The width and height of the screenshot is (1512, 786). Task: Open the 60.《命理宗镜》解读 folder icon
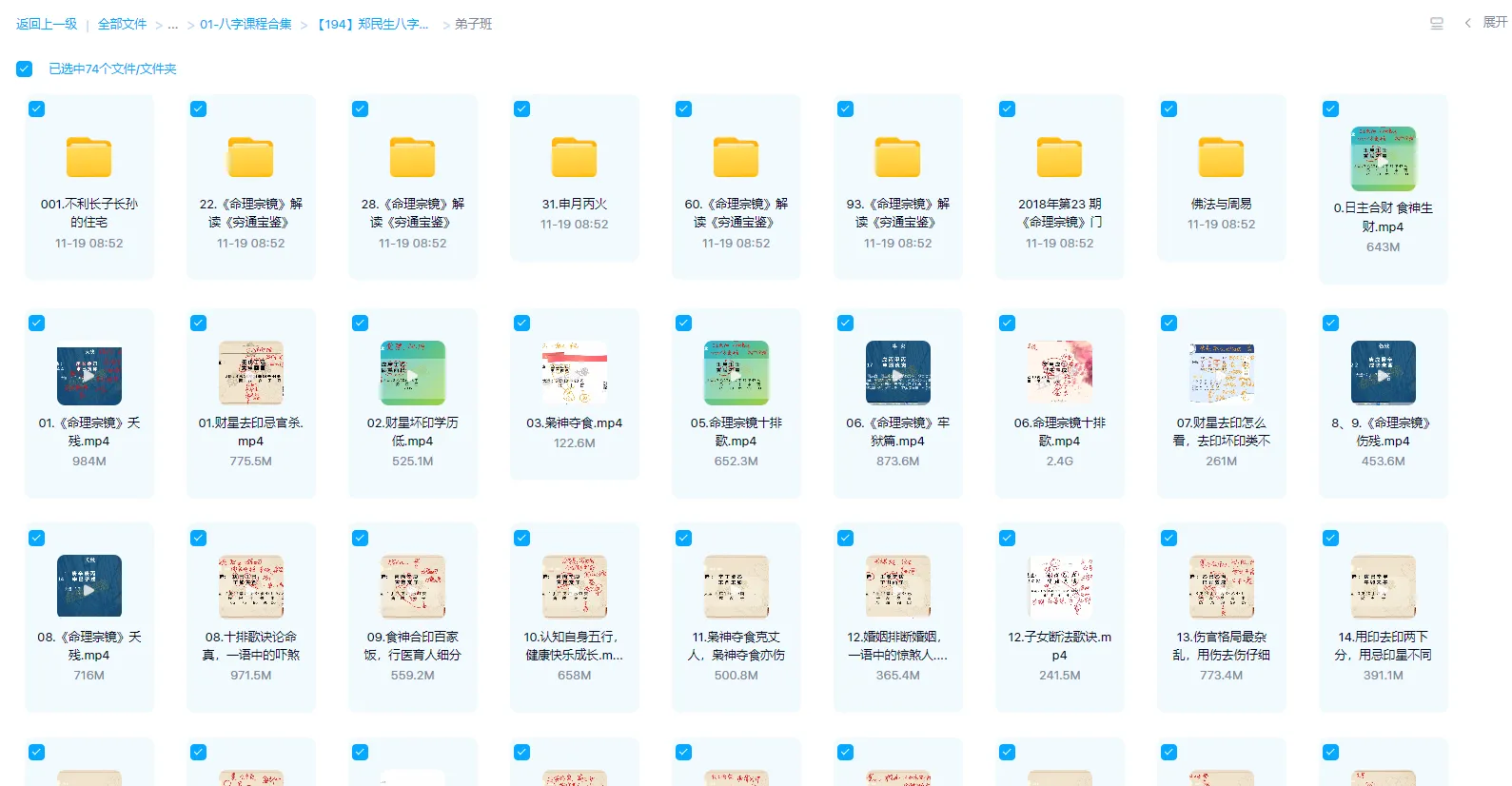(736, 157)
